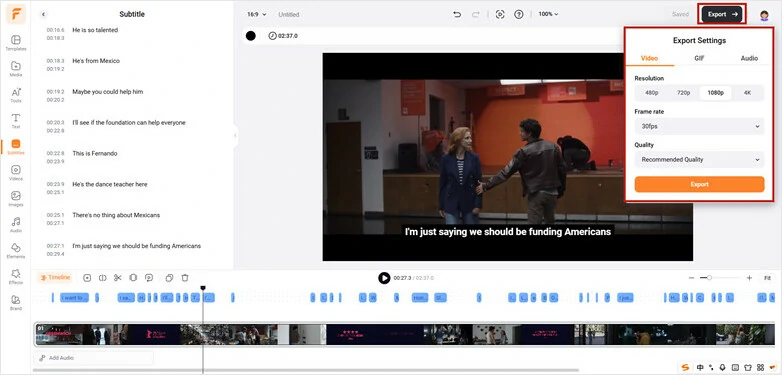
Task: Click the scissors cut icon on timeline toolbar
Action: [x=118, y=278]
